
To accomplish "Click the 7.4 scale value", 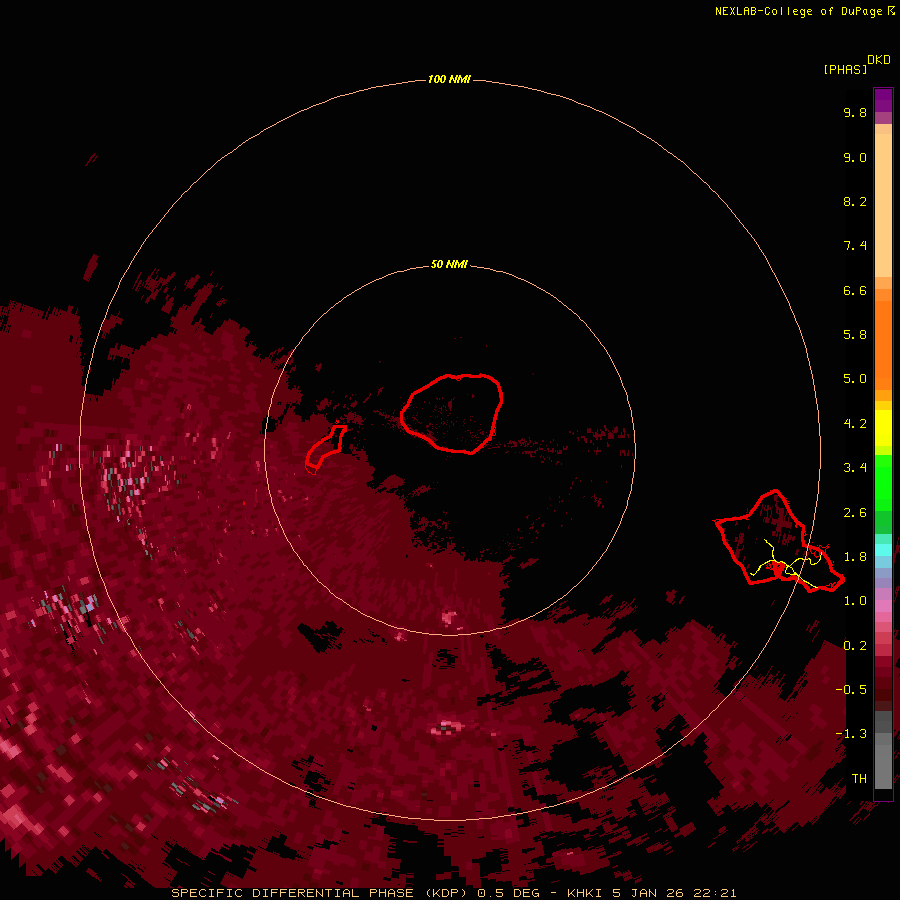I will point(855,246).
